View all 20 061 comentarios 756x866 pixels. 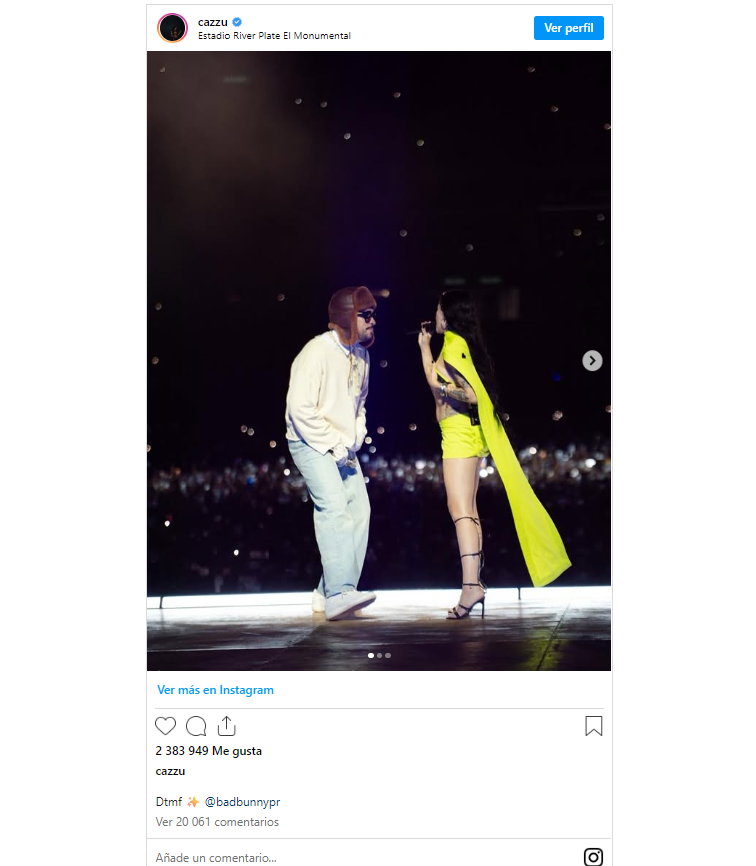[217, 822]
